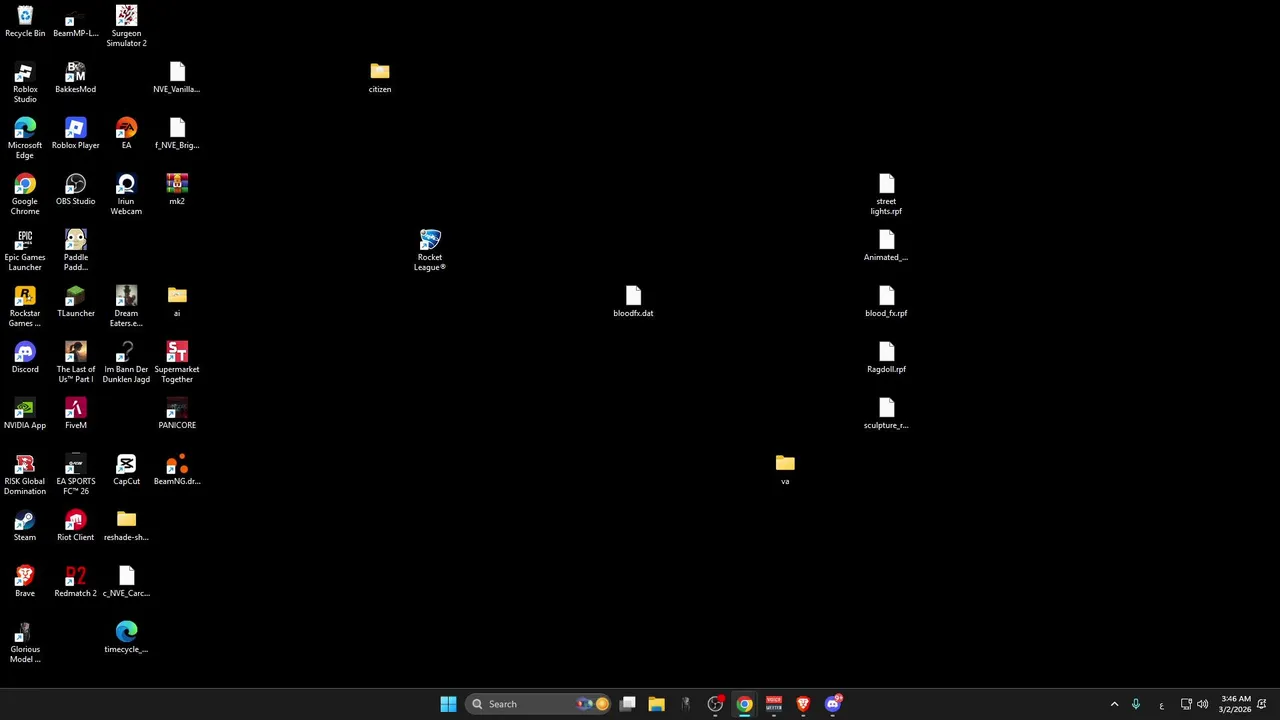Select the TLauncher desktop icon
Screen dimensions: 1280x720
(x=76, y=302)
